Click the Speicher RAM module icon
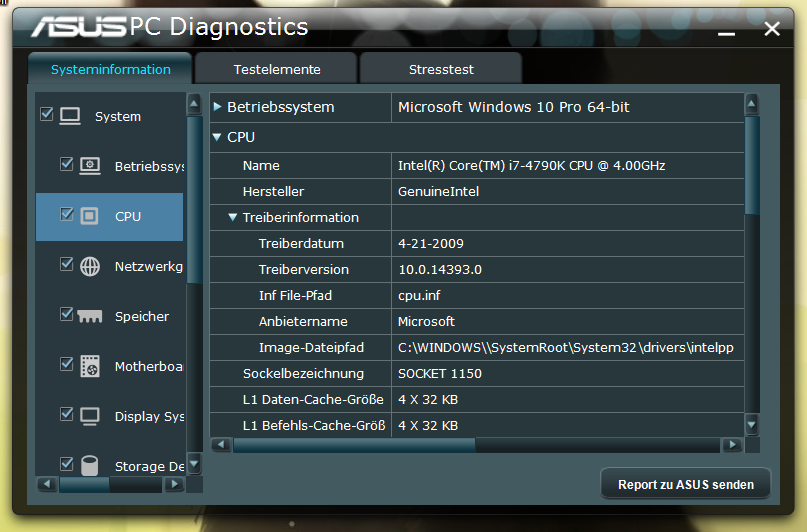 pos(90,316)
